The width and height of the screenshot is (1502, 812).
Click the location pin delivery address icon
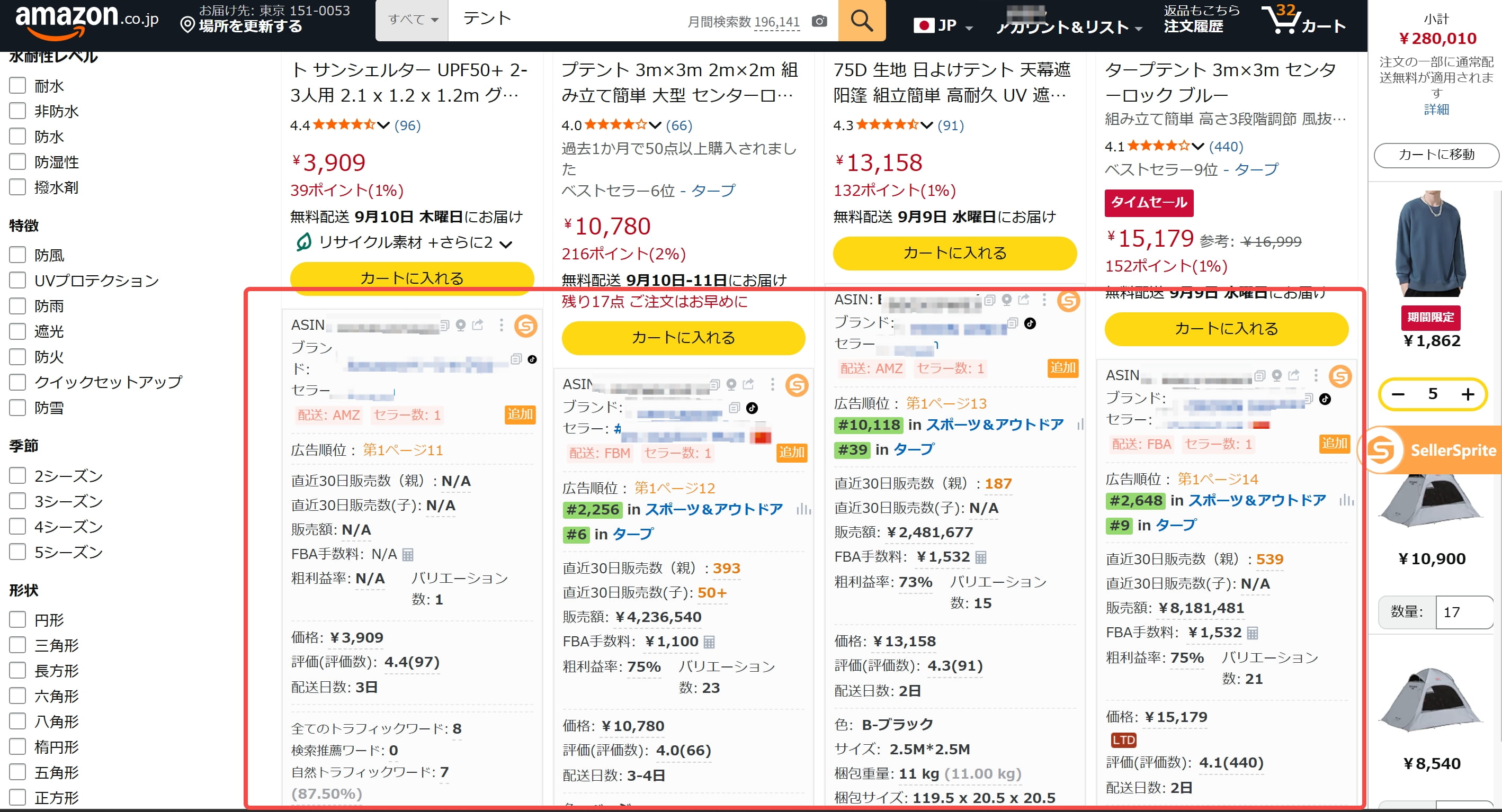[187, 25]
